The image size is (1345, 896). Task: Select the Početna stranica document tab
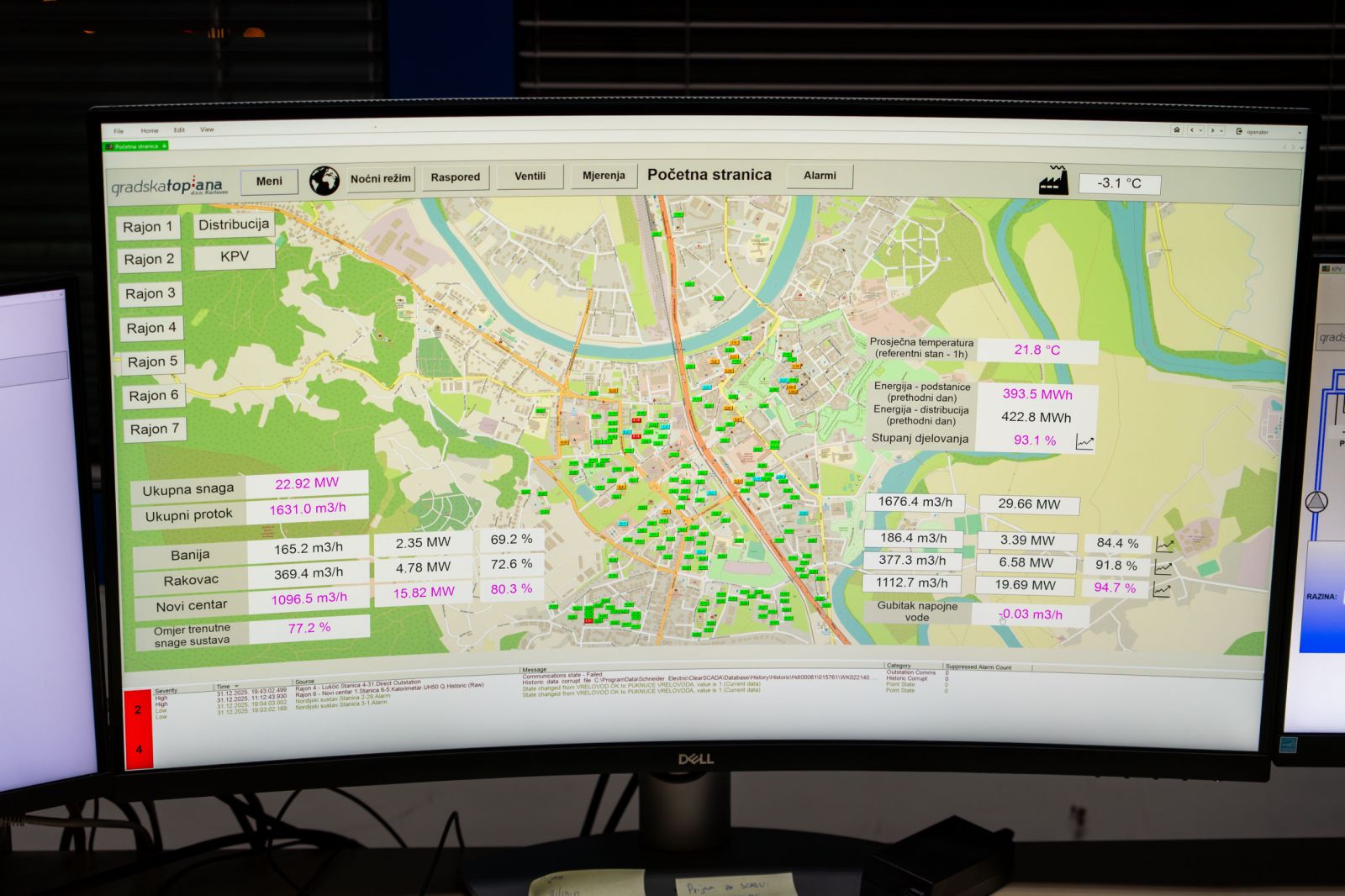click(135, 146)
